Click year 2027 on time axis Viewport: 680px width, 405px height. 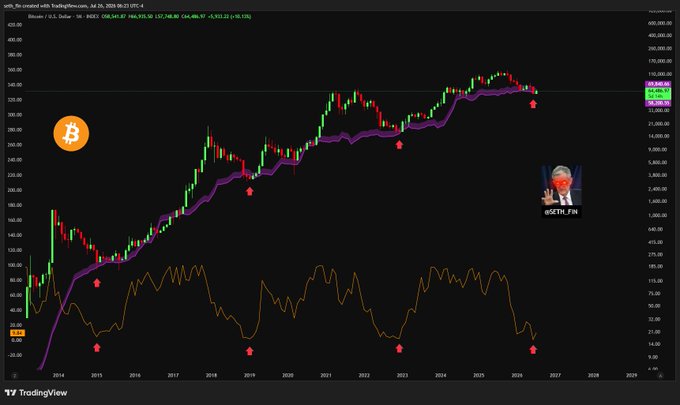555,376
